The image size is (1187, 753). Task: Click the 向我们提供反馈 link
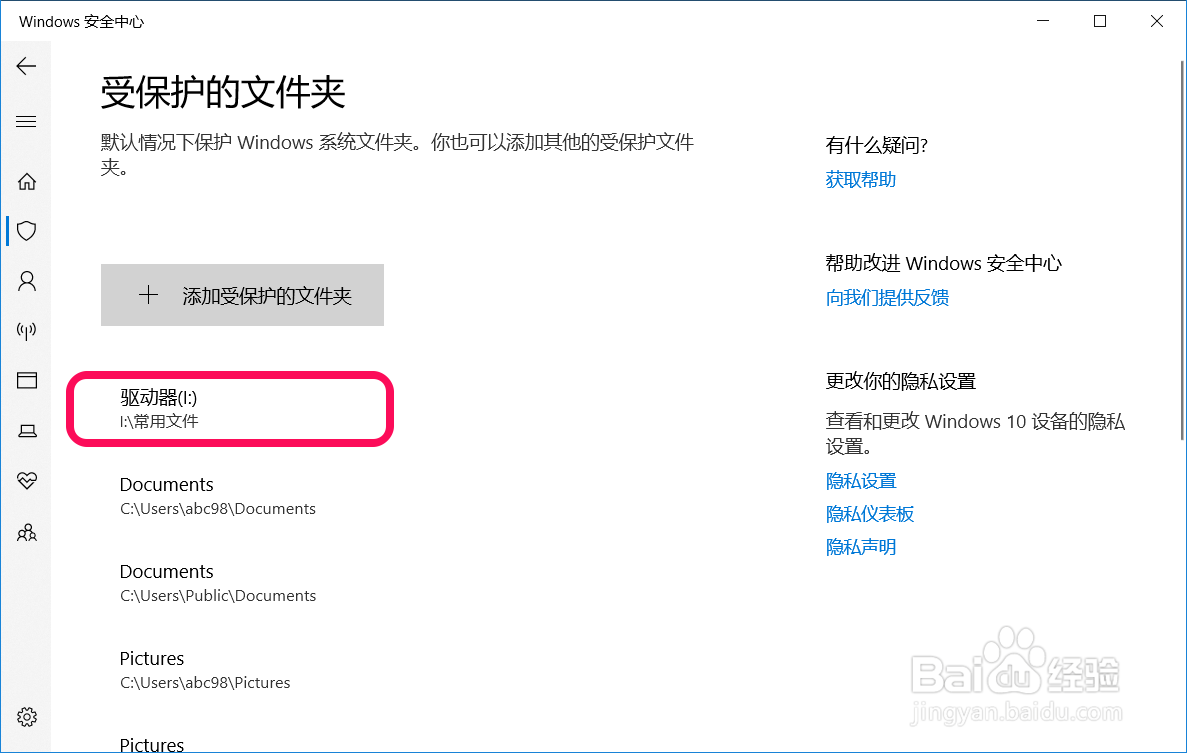[x=887, y=297]
